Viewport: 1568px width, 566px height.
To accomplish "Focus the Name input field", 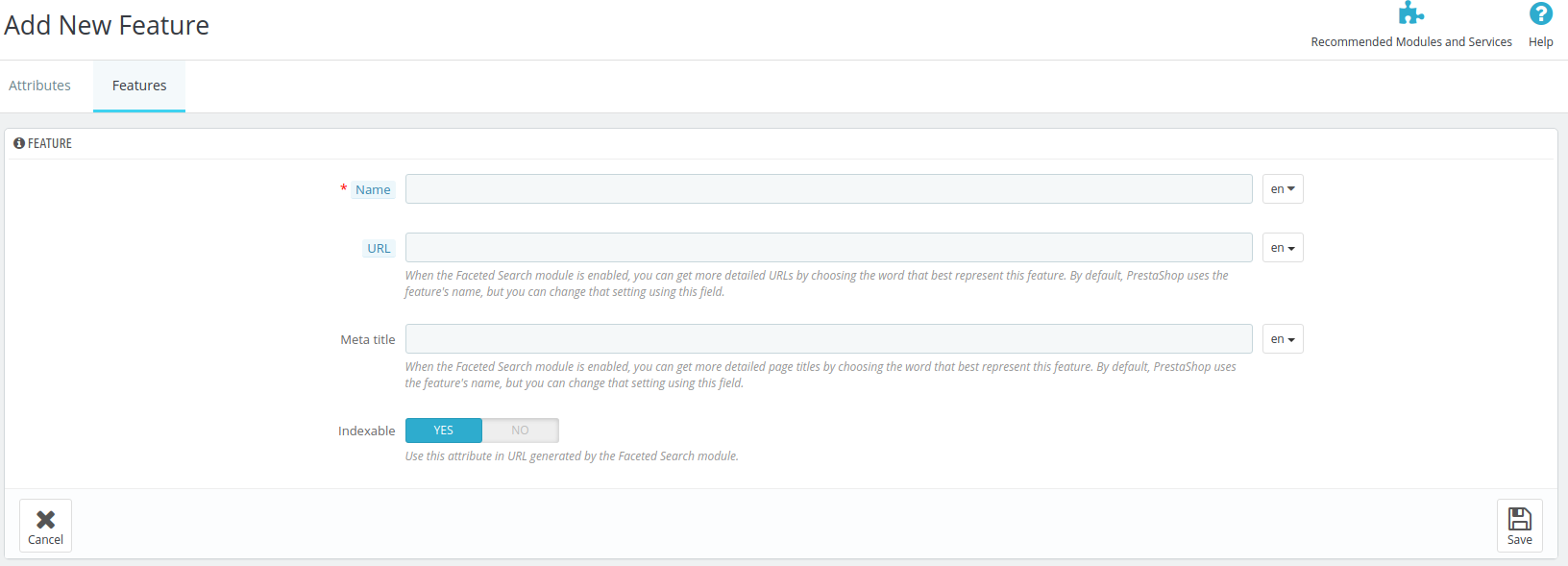I will pos(828,189).
